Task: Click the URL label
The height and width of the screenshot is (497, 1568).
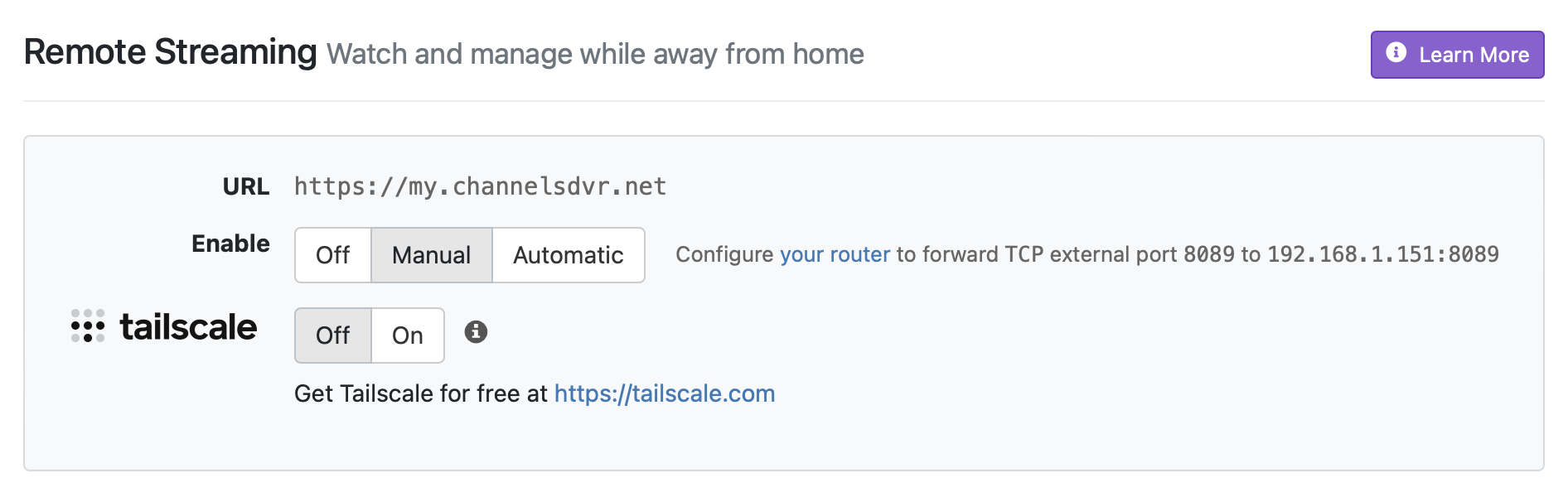Action: coord(245,186)
